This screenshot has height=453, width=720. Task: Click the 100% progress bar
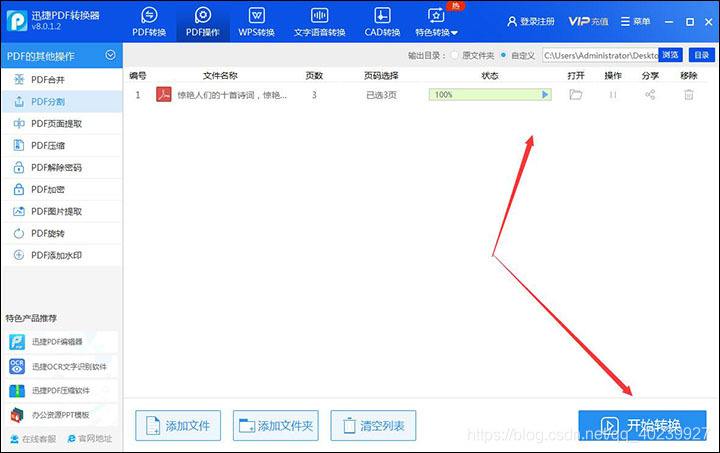point(489,95)
